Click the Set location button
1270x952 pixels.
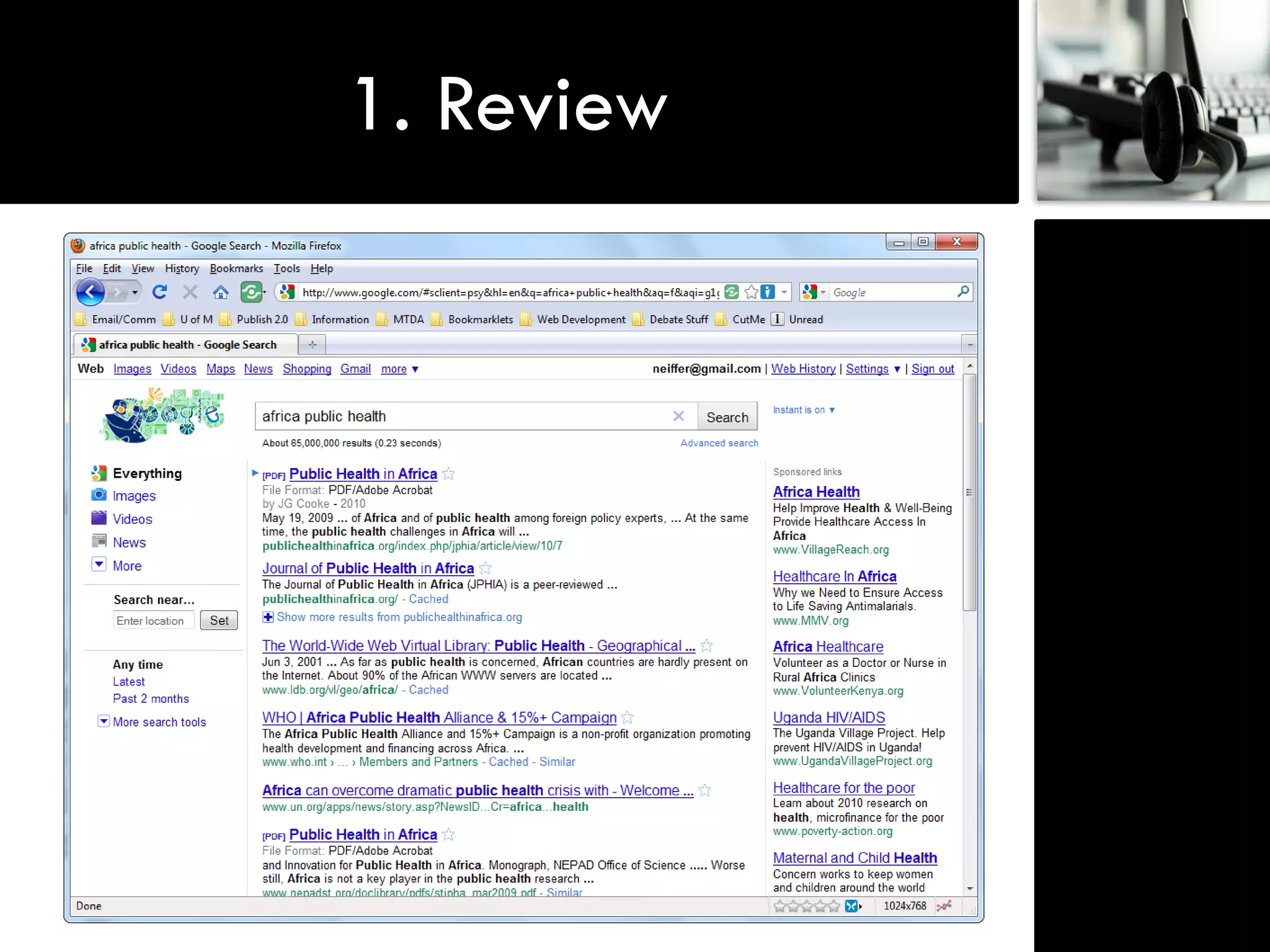tap(219, 620)
